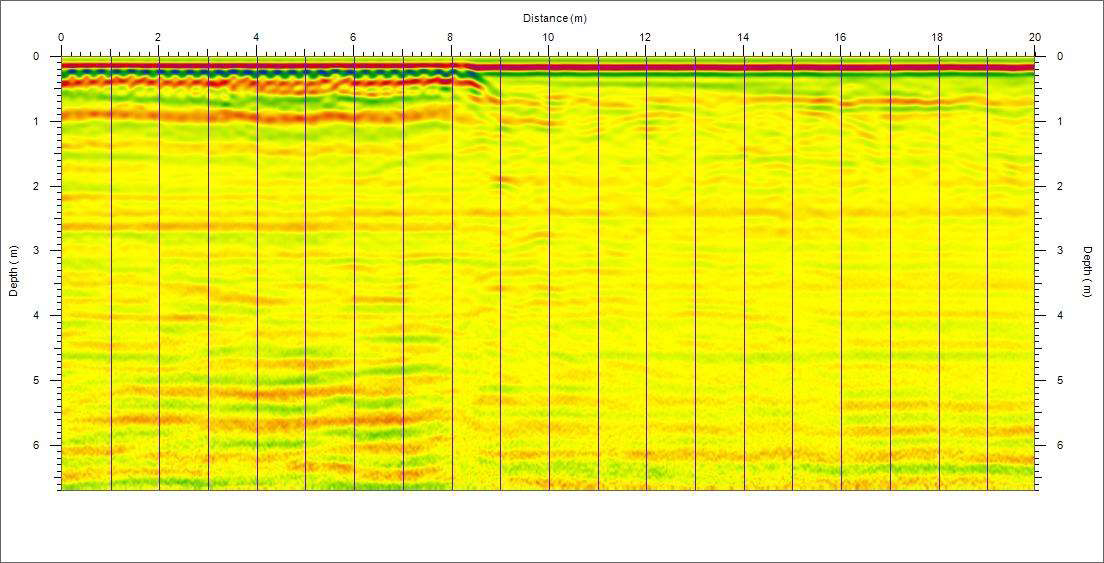Select the '18' label on Distance axis

tap(937, 37)
